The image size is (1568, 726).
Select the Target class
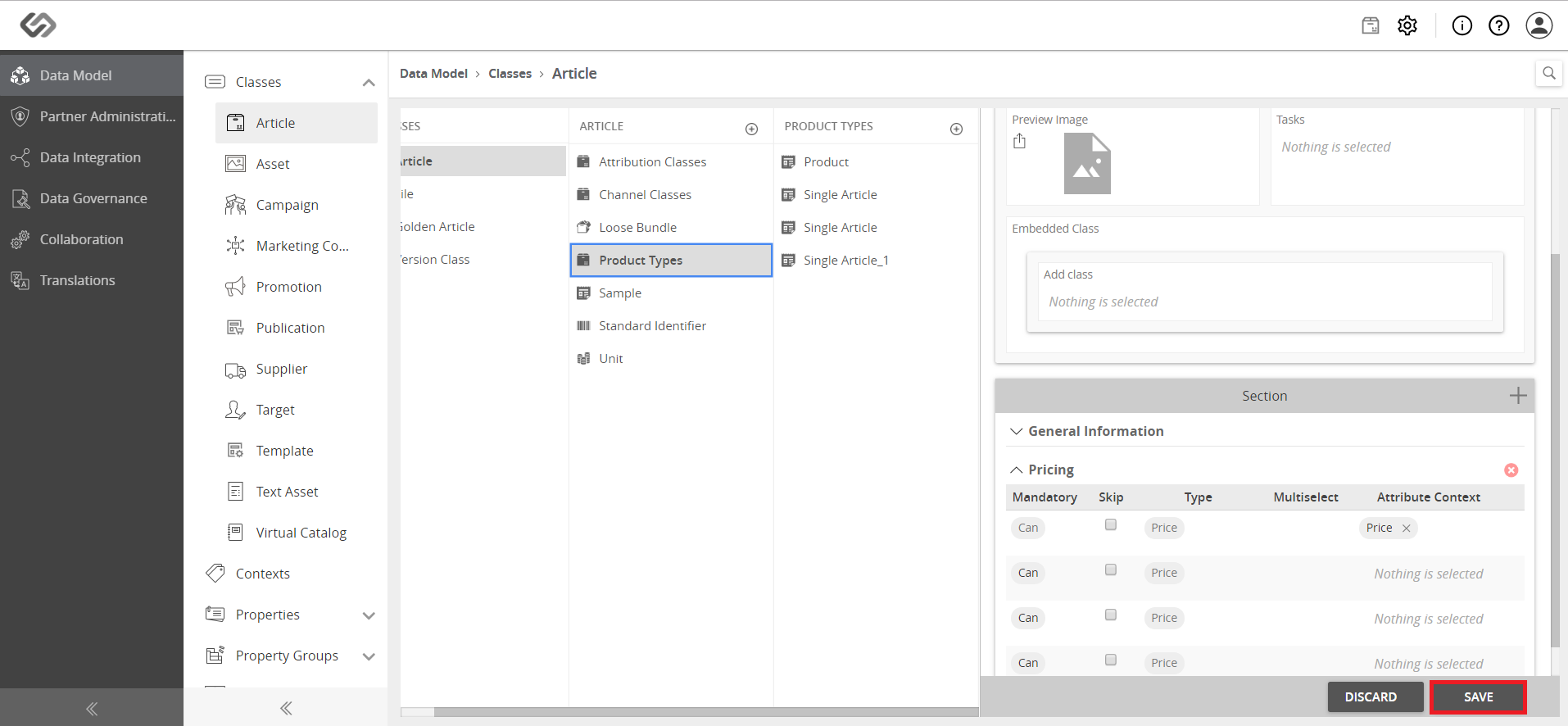[x=297, y=410]
